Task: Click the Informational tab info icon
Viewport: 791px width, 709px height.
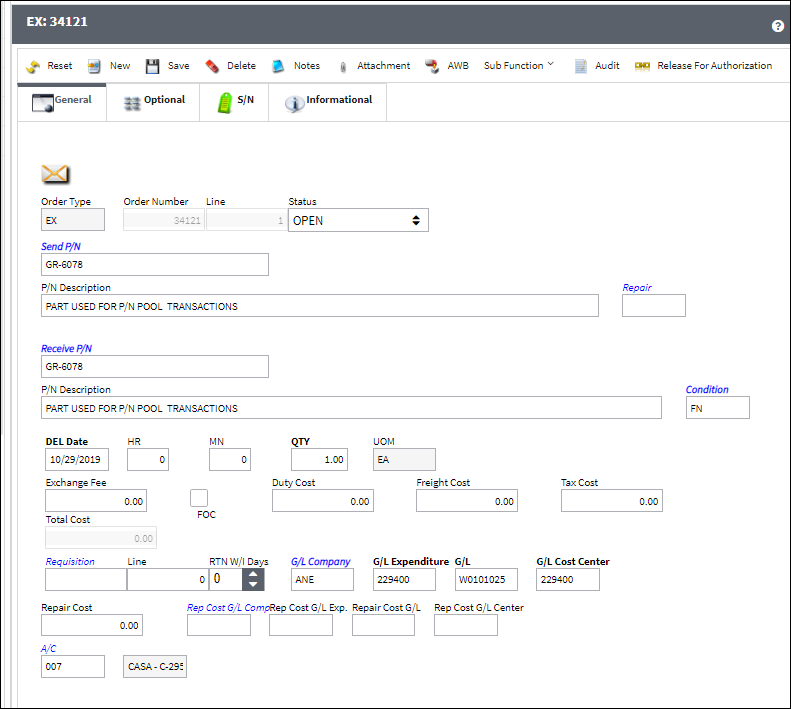Action: (295, 103)
